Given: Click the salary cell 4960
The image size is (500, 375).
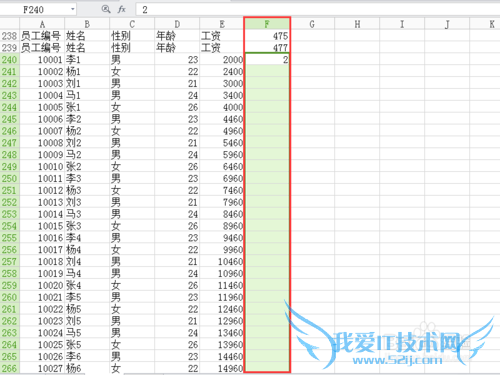Looking at the screenshot, I should (222, 131).
